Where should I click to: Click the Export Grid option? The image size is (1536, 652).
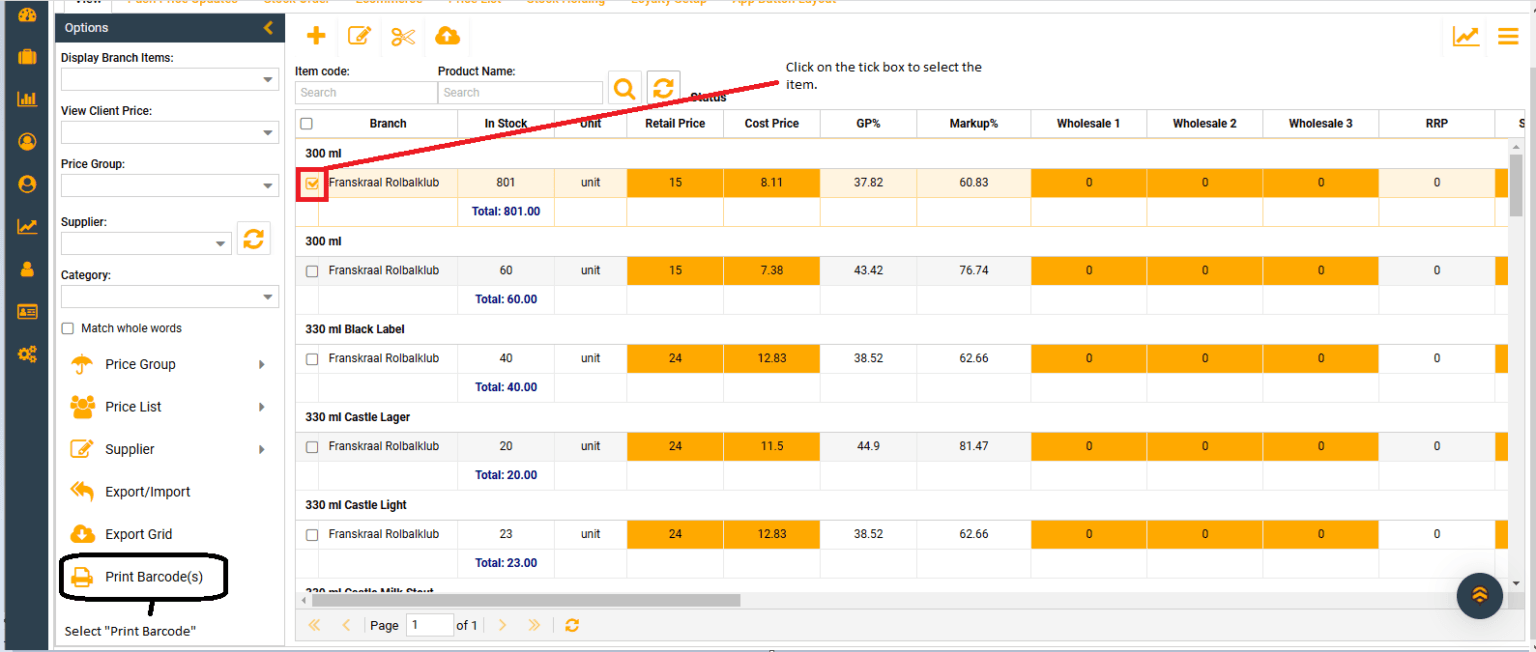tap(138, 535)
